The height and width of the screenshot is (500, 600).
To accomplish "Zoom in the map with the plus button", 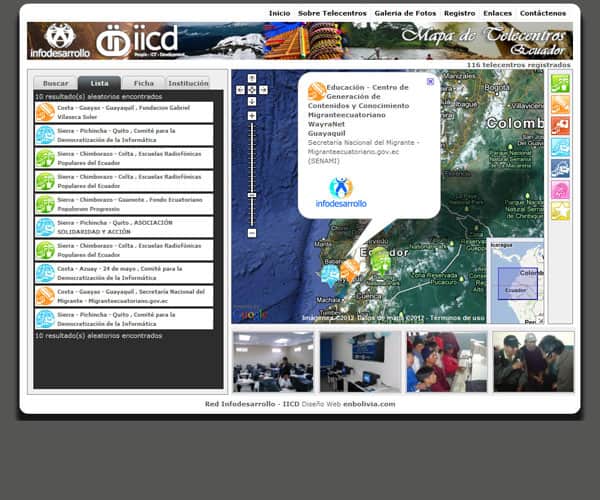I will (252, 116).
